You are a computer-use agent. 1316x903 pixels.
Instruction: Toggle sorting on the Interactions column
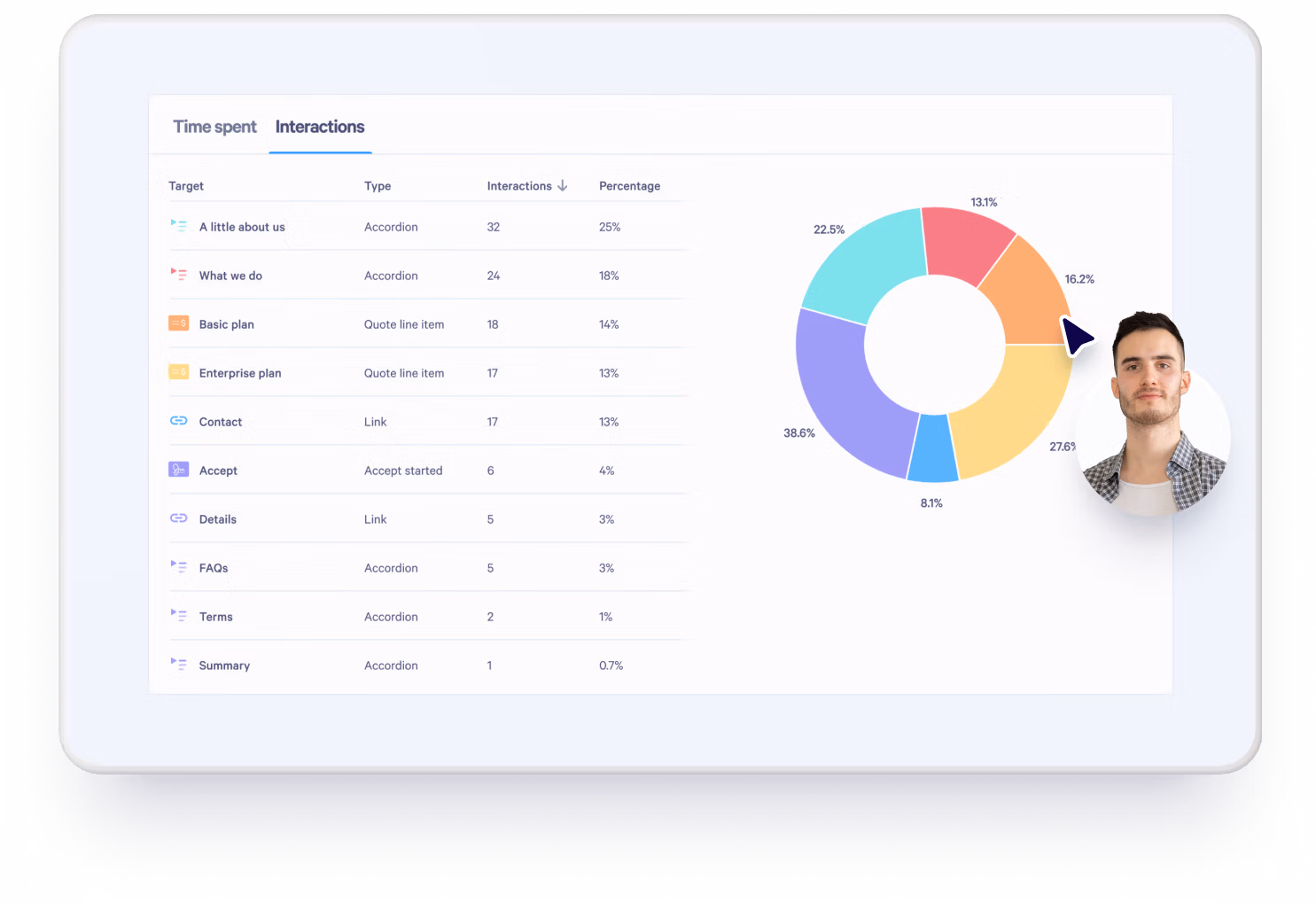(x=526, y=185)
